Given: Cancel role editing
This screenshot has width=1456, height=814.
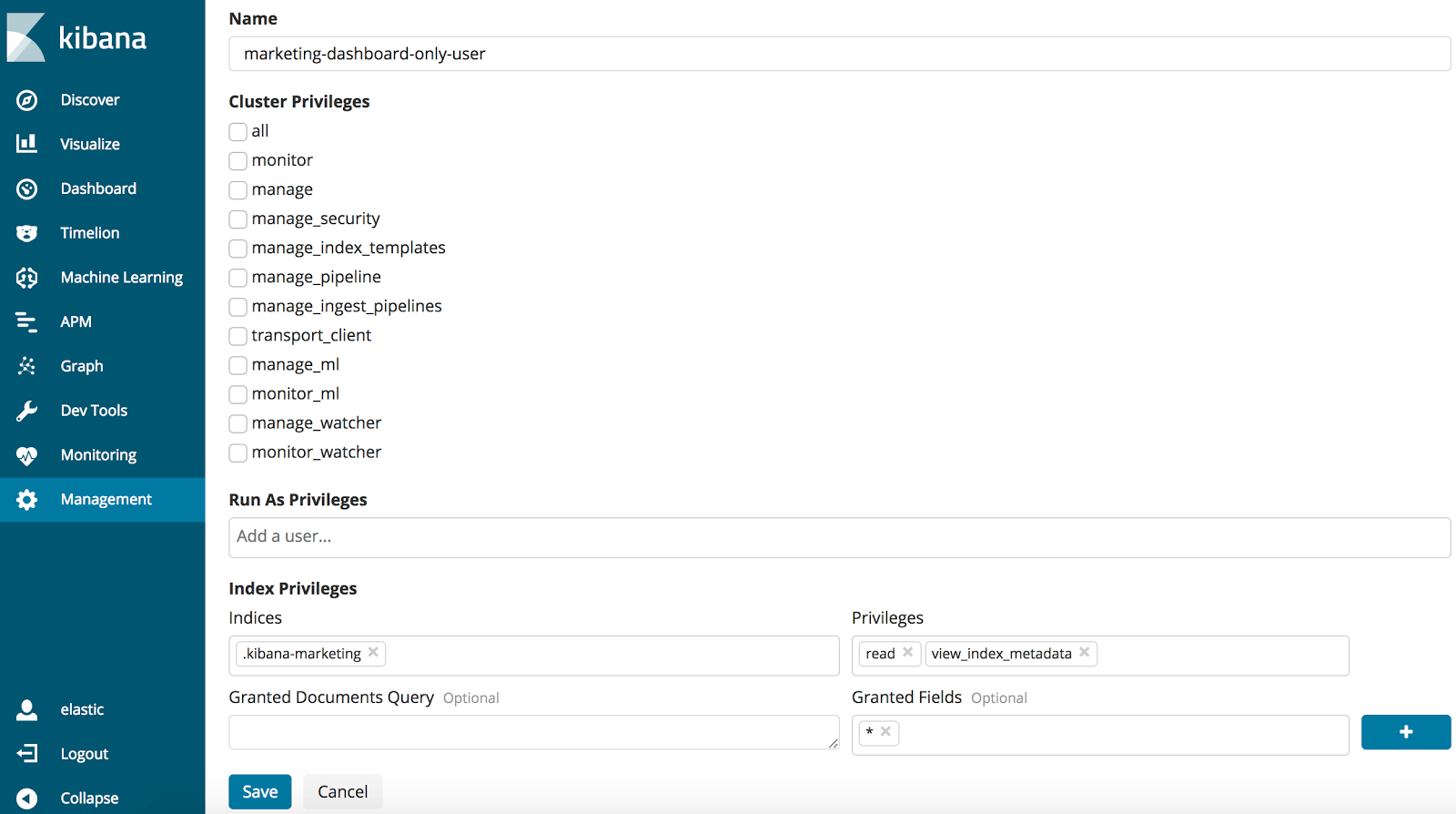Looking at the screenshot, I should tap(343, 791).
